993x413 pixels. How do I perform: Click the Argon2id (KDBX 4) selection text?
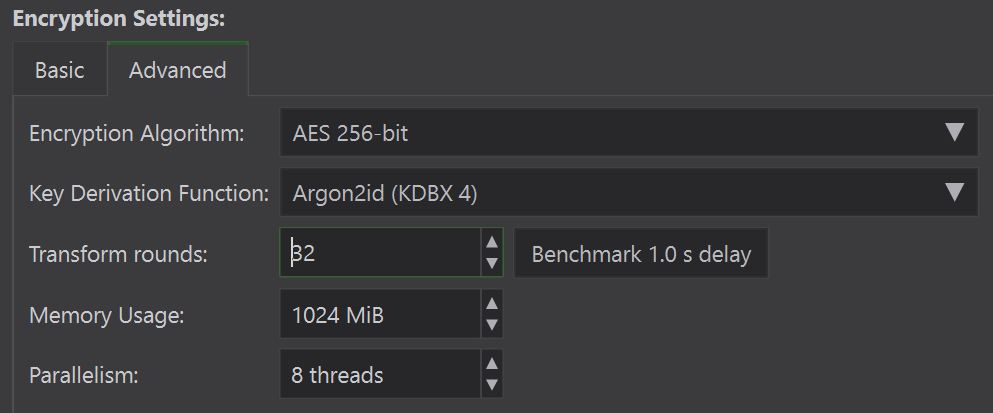384,193
